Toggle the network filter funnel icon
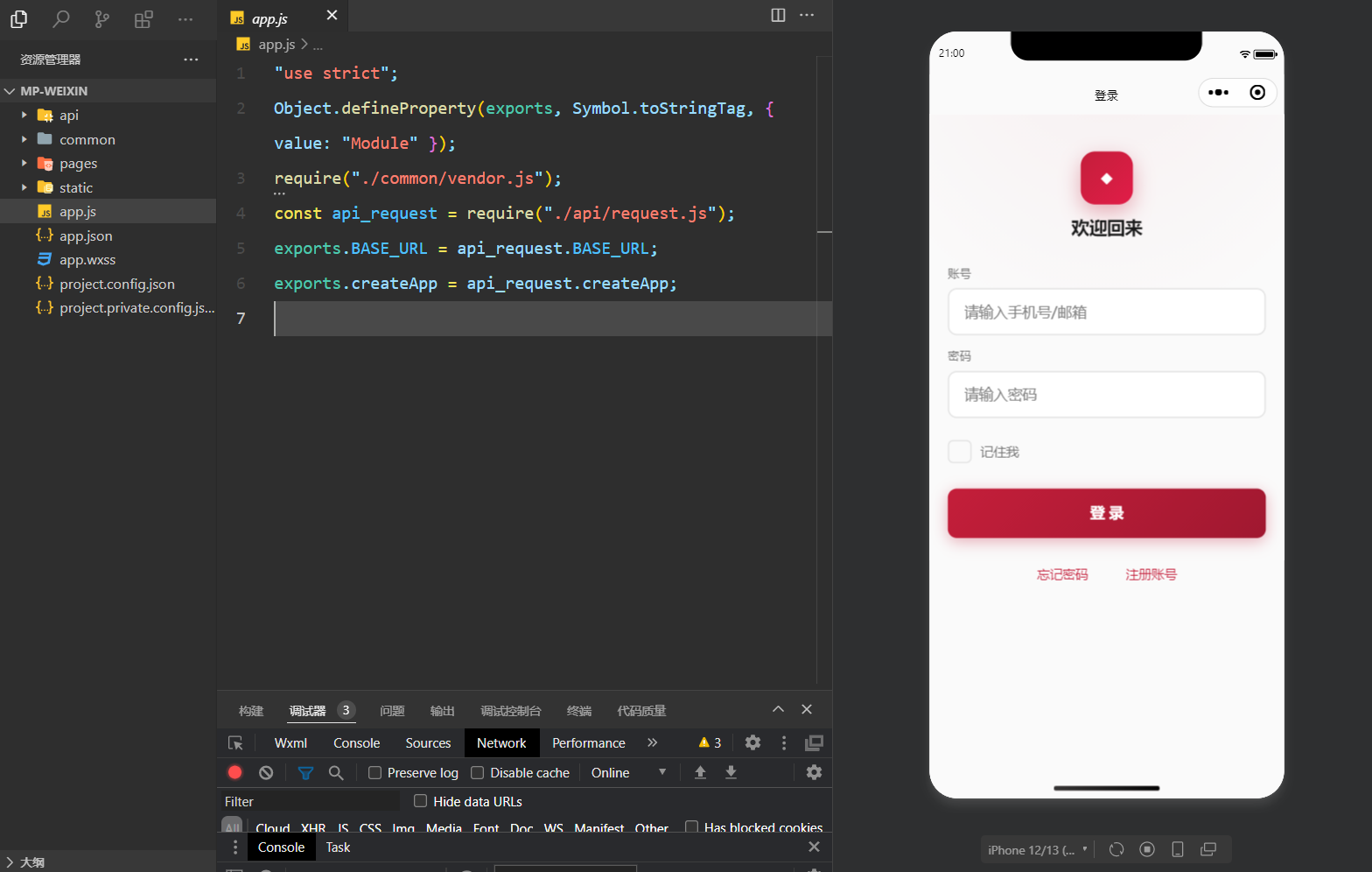Image resolution: width=1372 pixels, height=872 pixels. tap(305, 772)
